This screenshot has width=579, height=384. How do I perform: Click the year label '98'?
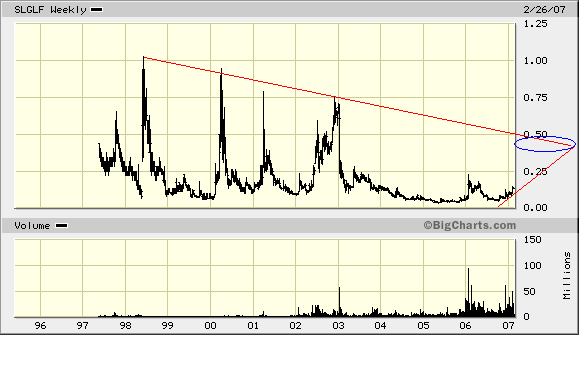coord(126,326)
